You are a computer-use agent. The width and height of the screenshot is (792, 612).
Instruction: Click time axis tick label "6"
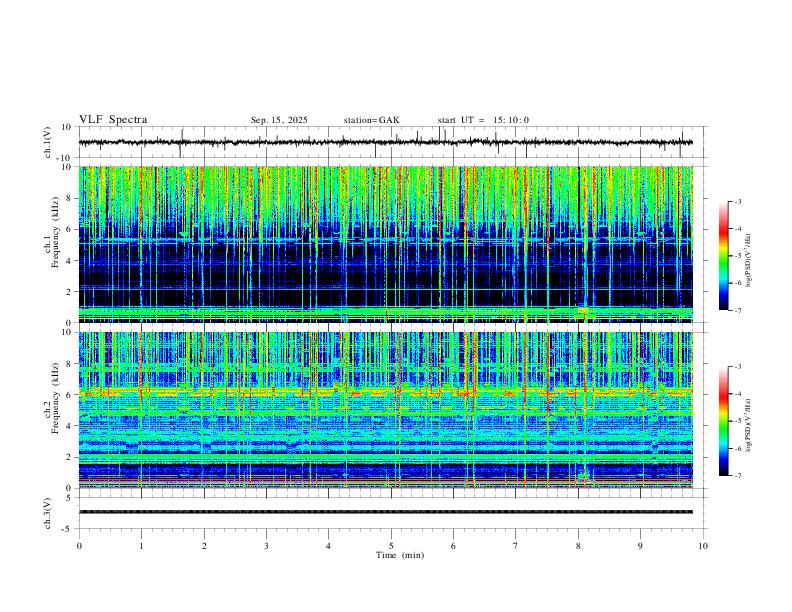(454, 546)
